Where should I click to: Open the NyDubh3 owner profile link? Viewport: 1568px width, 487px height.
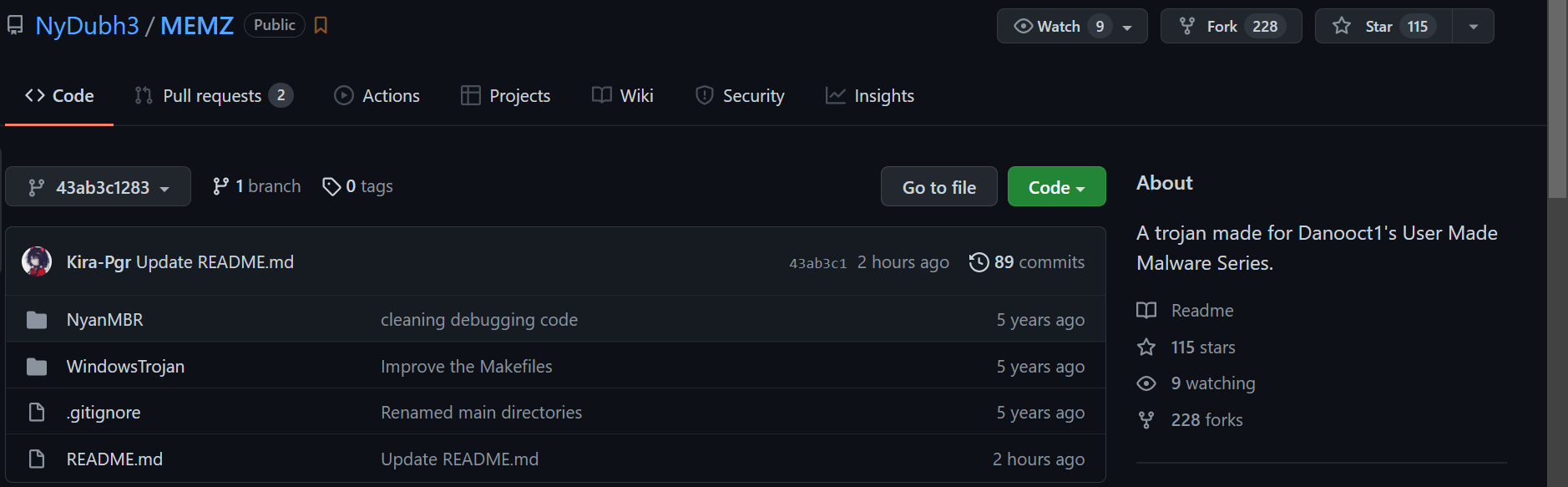pyautogui.click(x=87, y=26)
